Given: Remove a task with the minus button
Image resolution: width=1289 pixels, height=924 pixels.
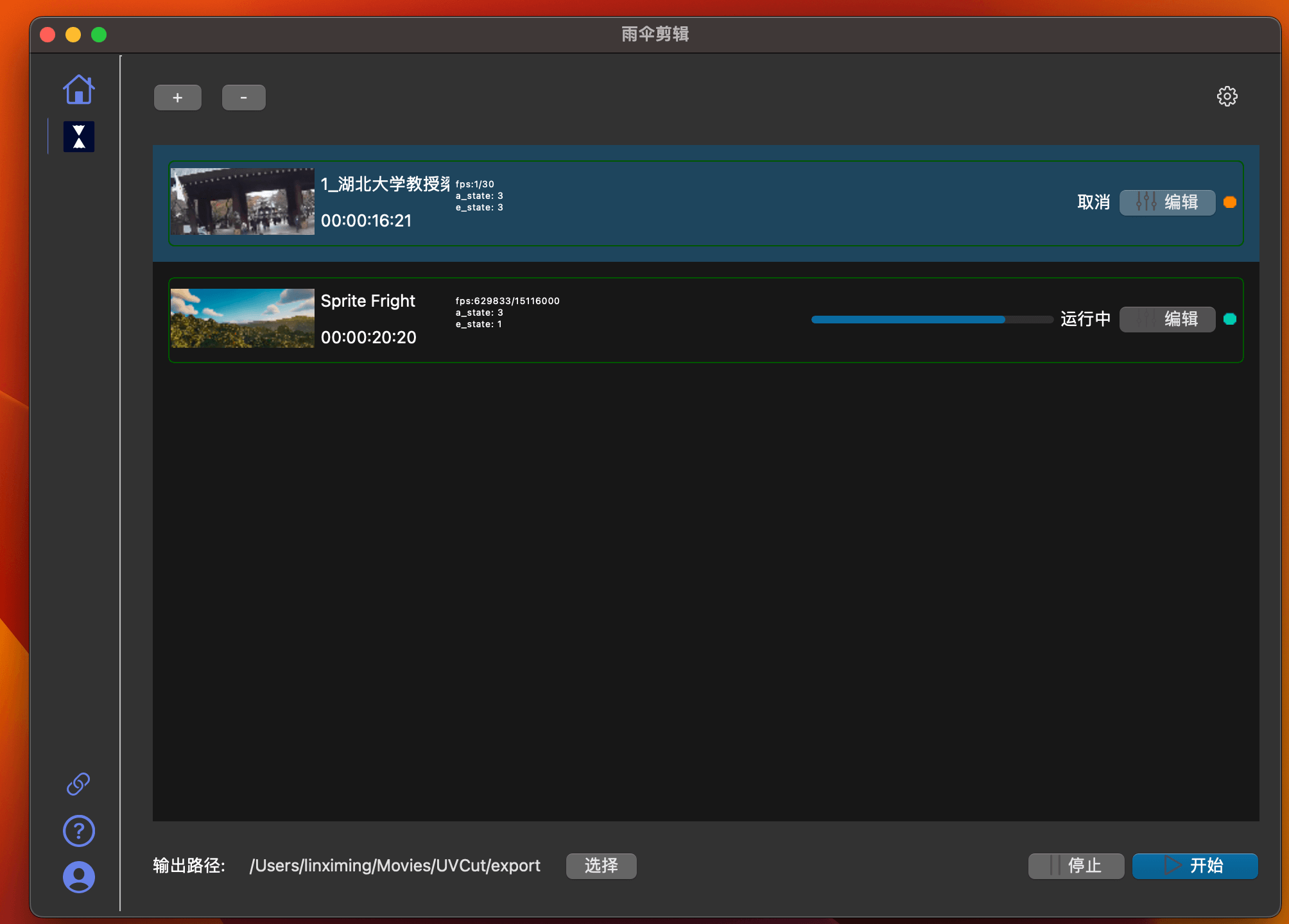Looking at the screenshot, I should tap(244, 98).
